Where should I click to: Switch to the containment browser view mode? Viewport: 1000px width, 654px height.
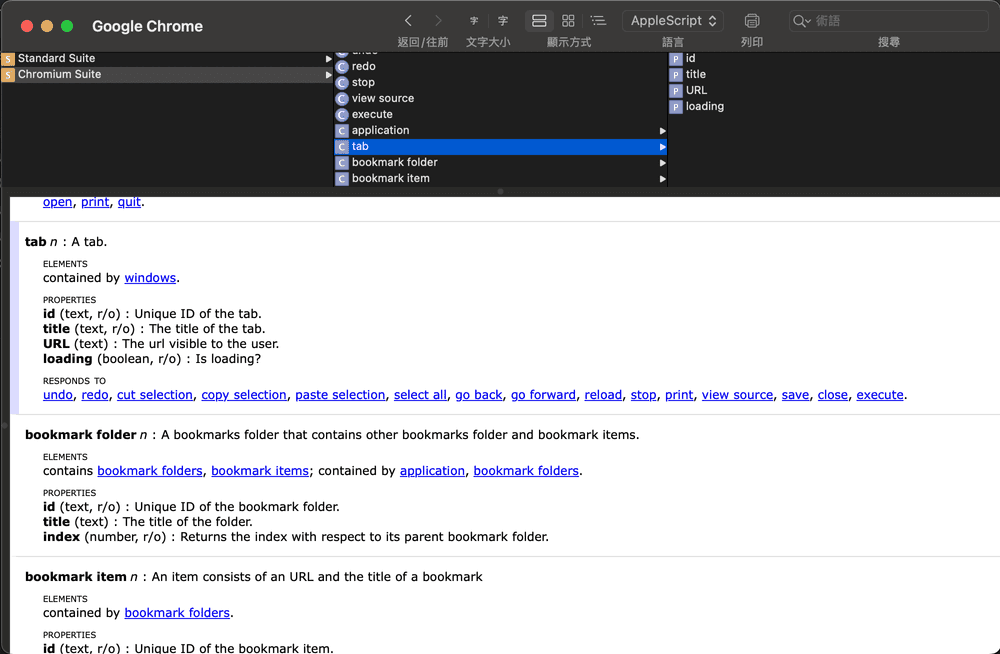pyautogui.click(x=538, y=20)
